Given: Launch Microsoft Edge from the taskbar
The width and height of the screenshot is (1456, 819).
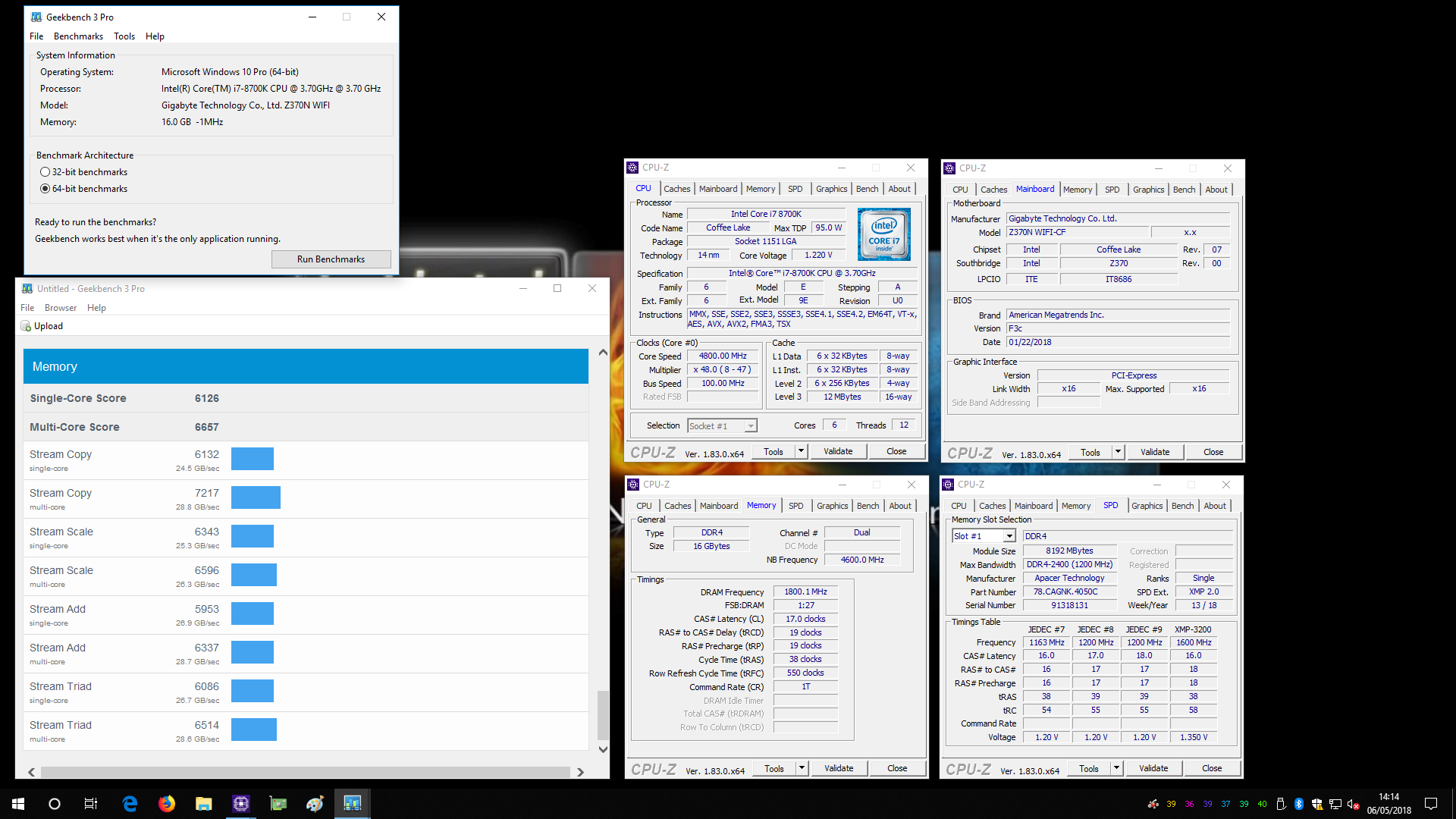Looking at the screenshot, I should [130, 804].
